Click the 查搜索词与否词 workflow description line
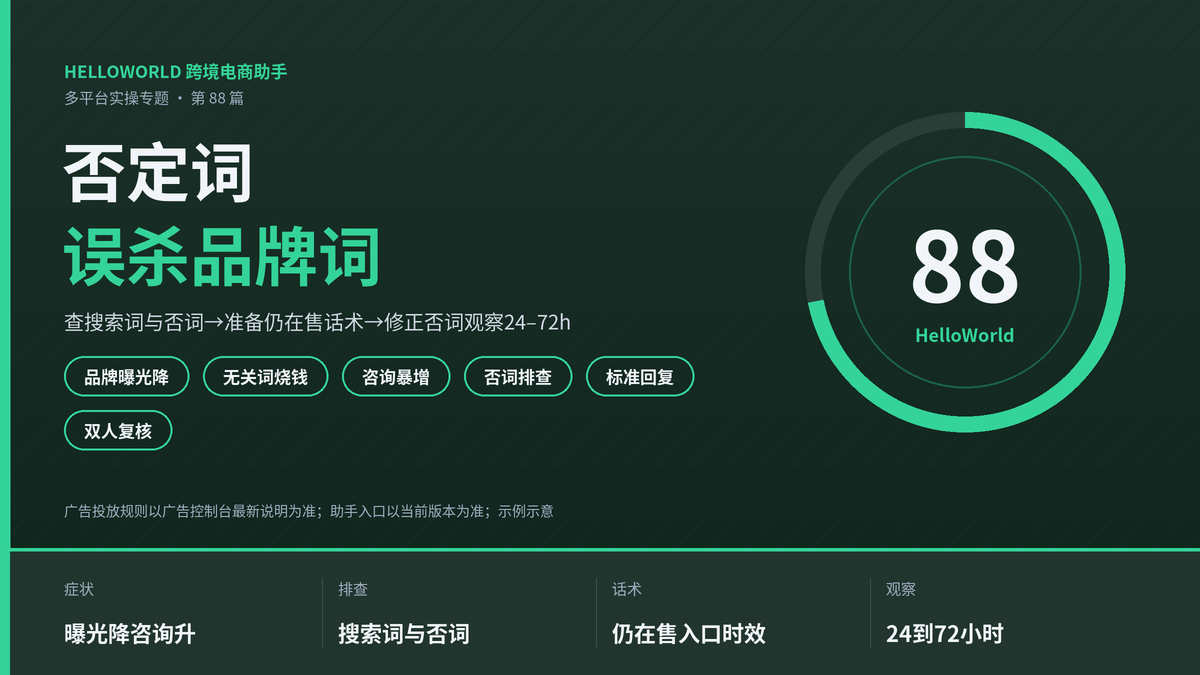Image resolution: width=1200 pixels, height=675 pixels. (317, 322)
